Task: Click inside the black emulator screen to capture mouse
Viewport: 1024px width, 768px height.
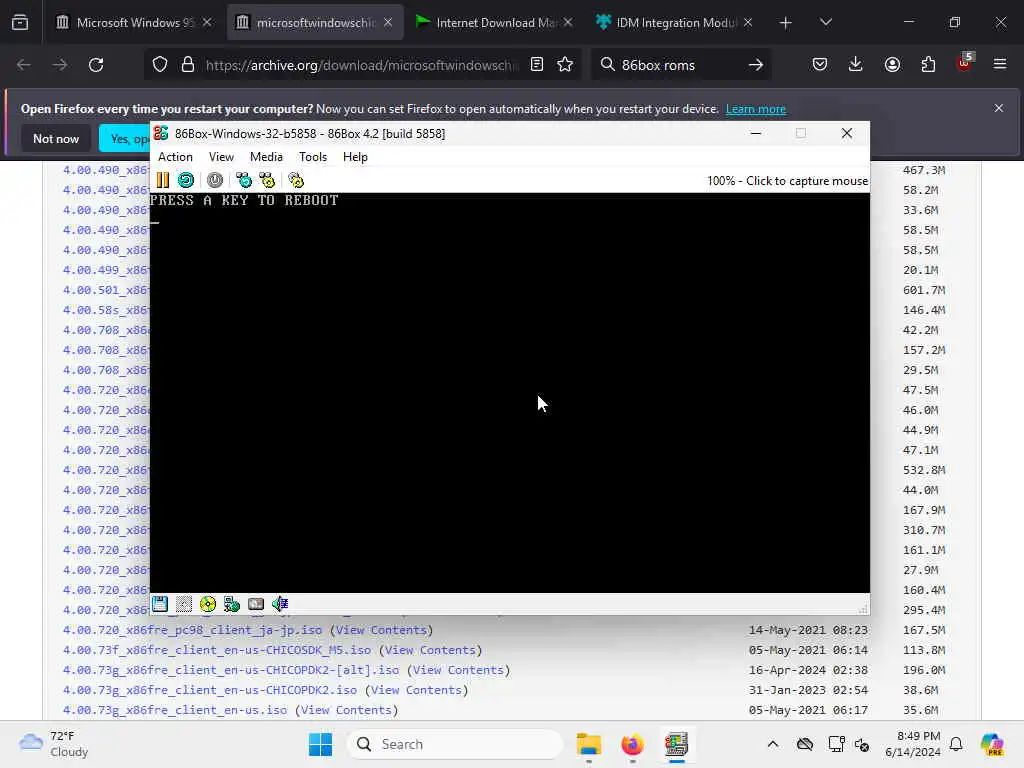Action: click(x=509, y=392)
